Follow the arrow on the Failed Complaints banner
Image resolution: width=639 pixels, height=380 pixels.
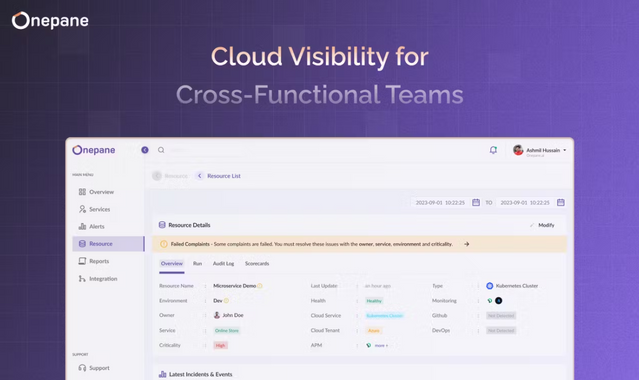467,244
